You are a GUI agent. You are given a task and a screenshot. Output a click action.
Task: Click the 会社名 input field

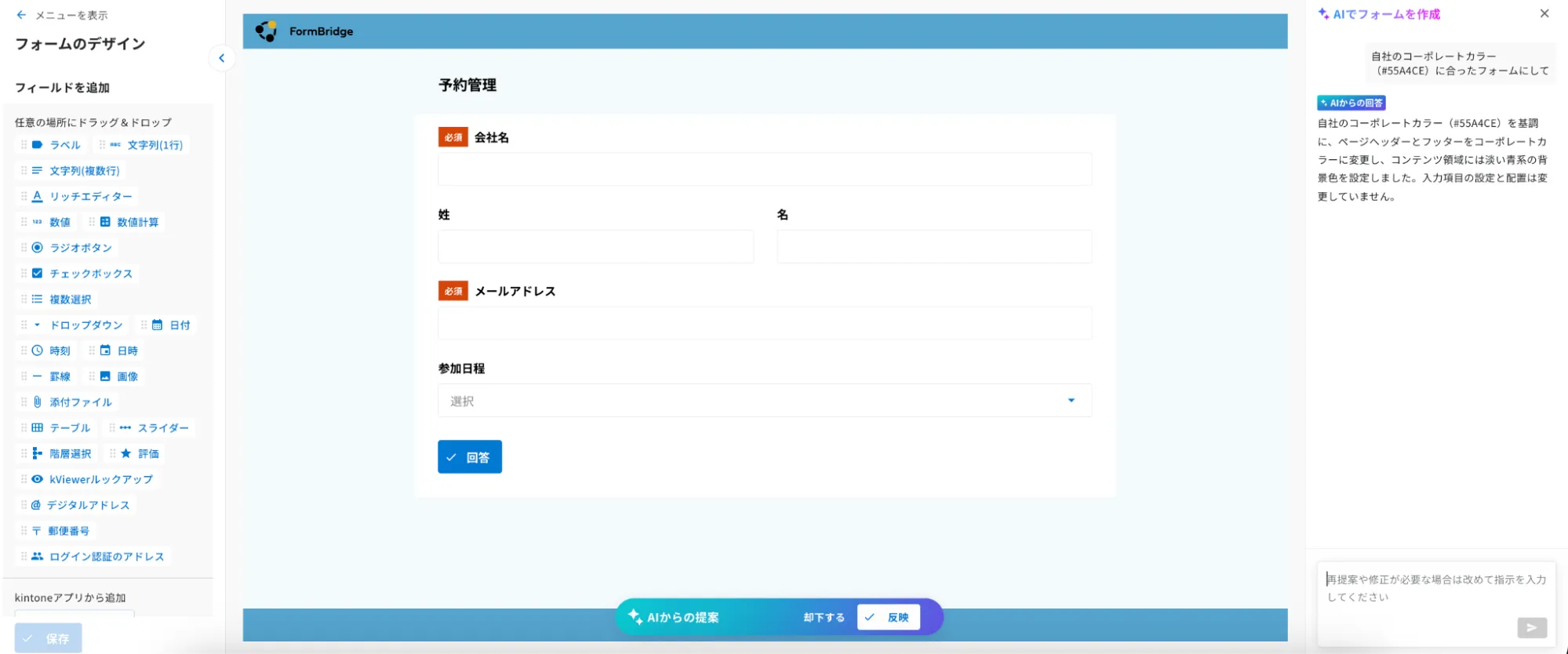pos(765,169)
